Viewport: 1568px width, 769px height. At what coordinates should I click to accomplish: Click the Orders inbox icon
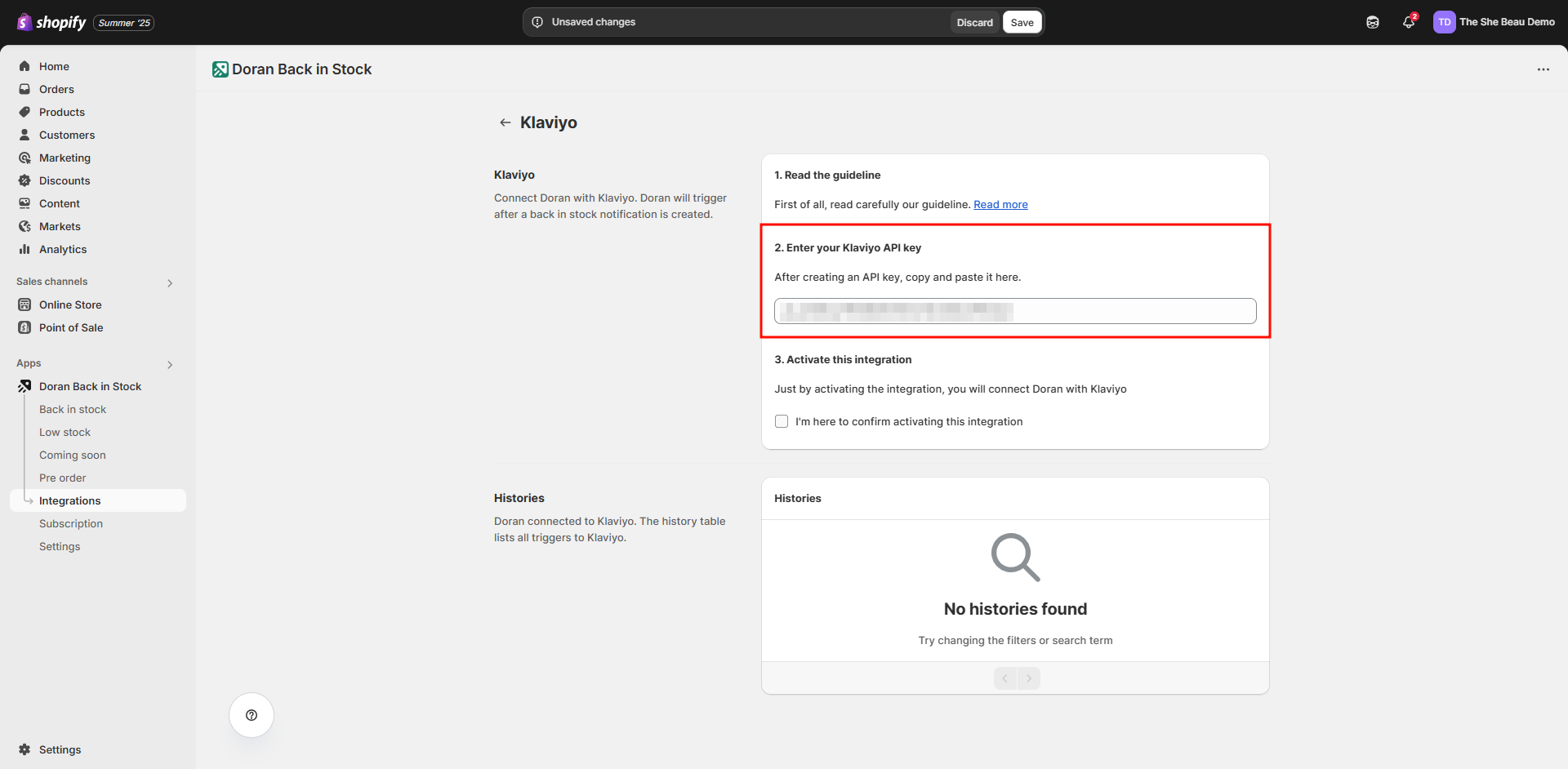(x=24, y=89)
